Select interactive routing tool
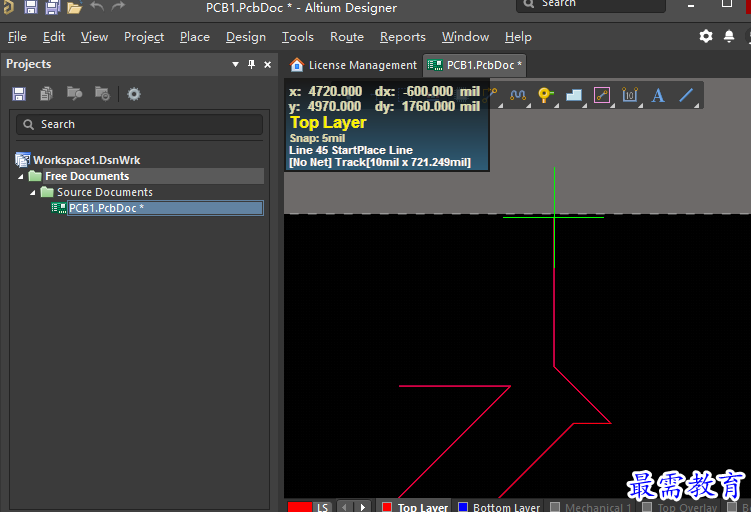 point(490,94)
